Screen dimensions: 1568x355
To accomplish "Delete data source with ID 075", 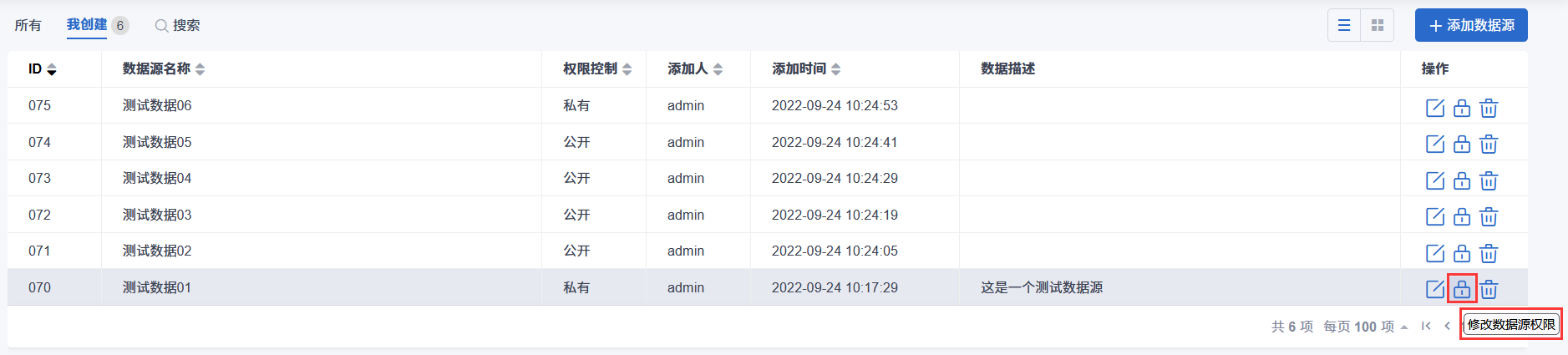I will click(1488, 108).
